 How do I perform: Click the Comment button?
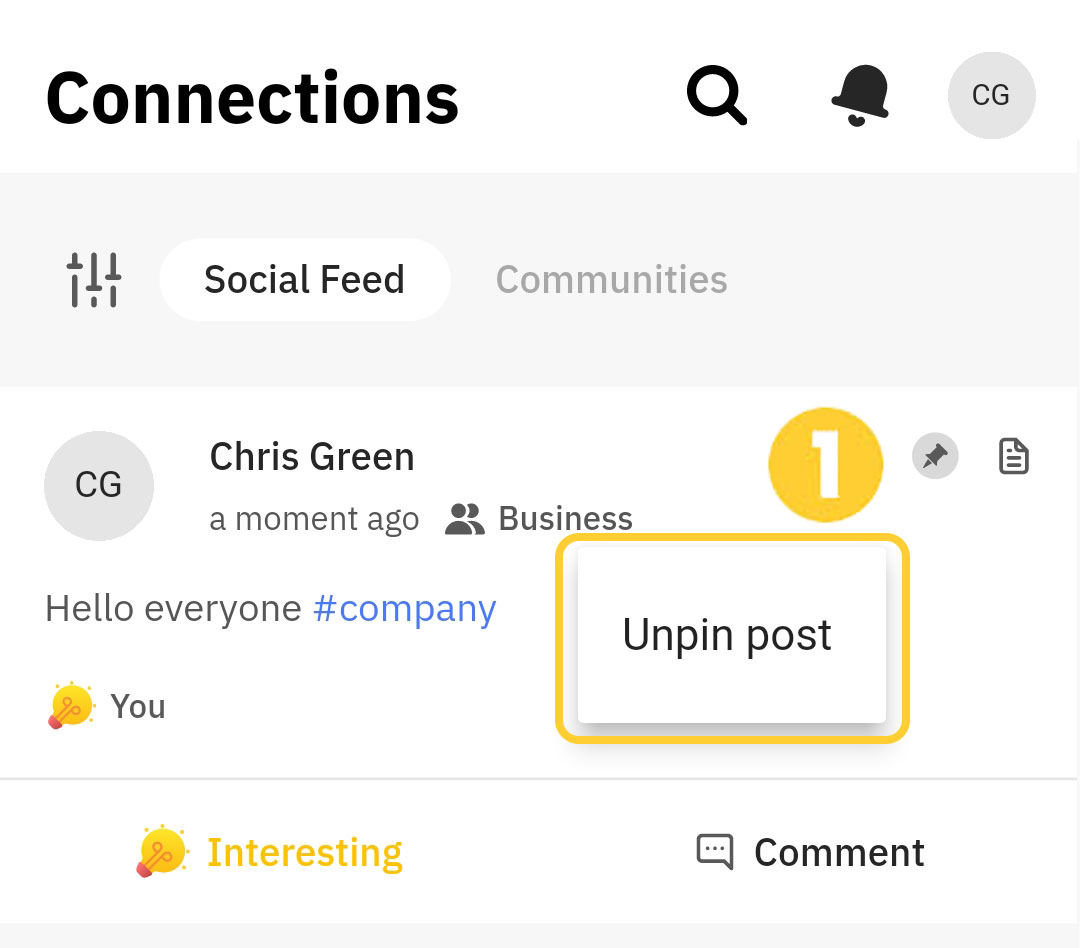810,852
